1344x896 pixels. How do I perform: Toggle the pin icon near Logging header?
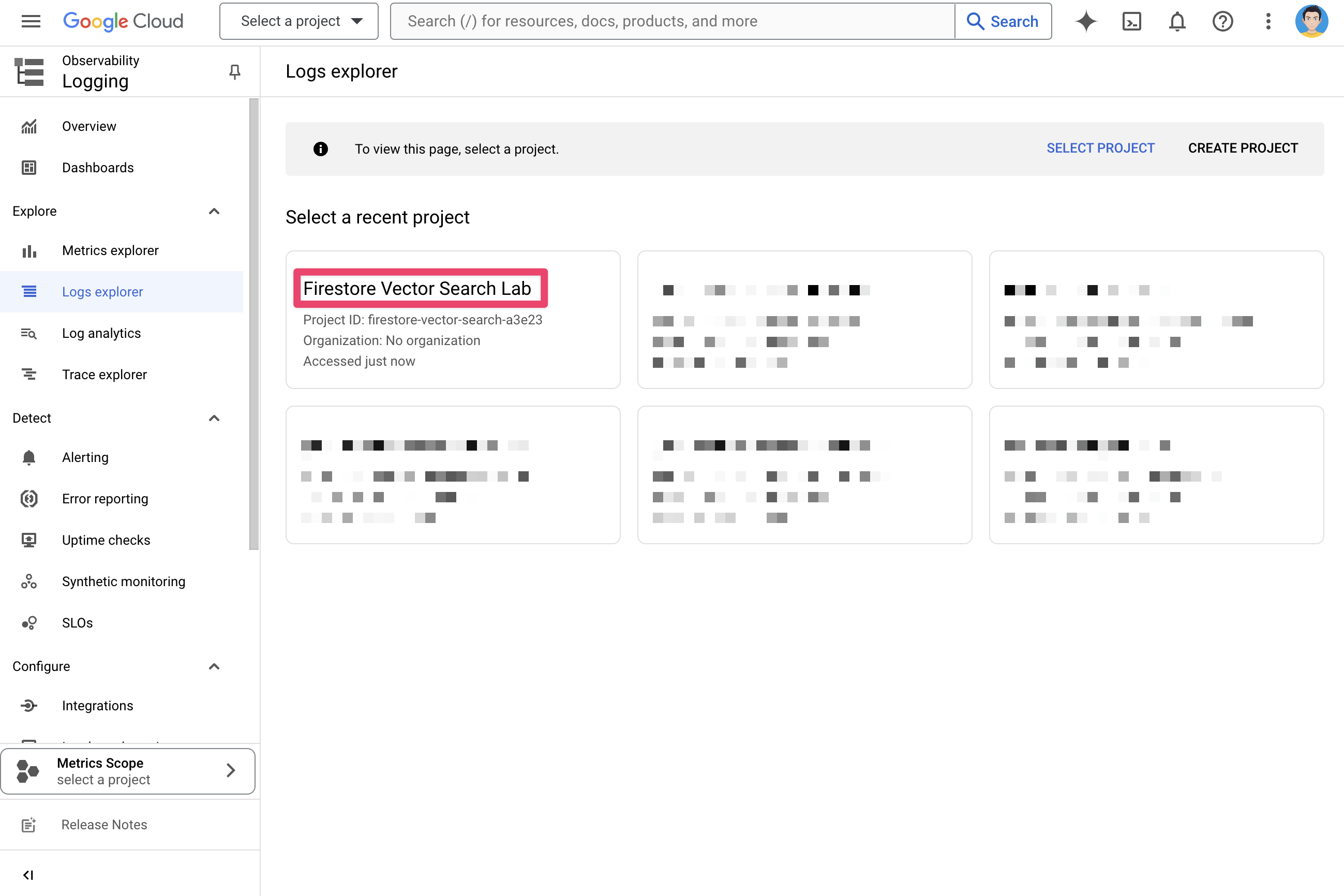234,72
